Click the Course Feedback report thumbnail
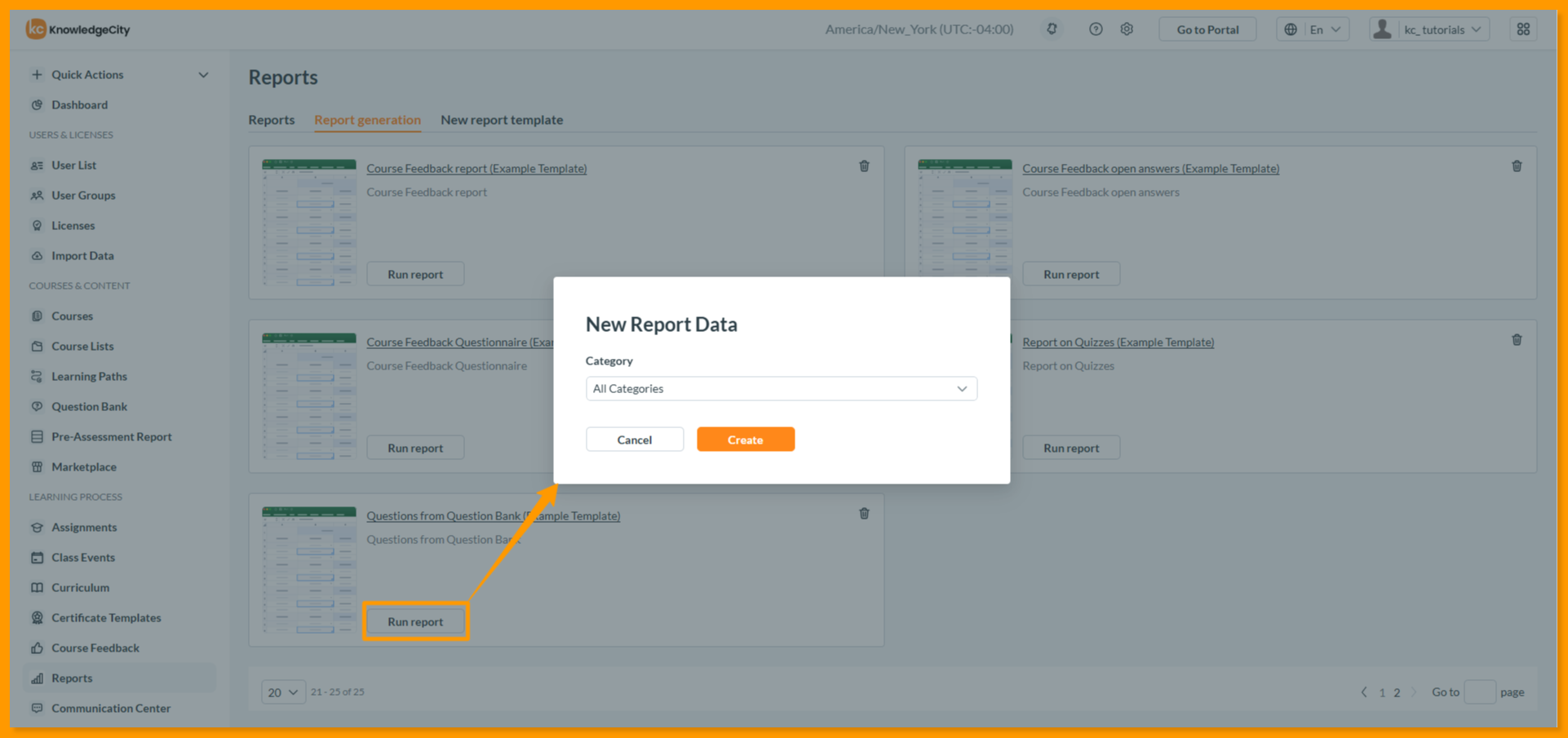 [309, 223]
